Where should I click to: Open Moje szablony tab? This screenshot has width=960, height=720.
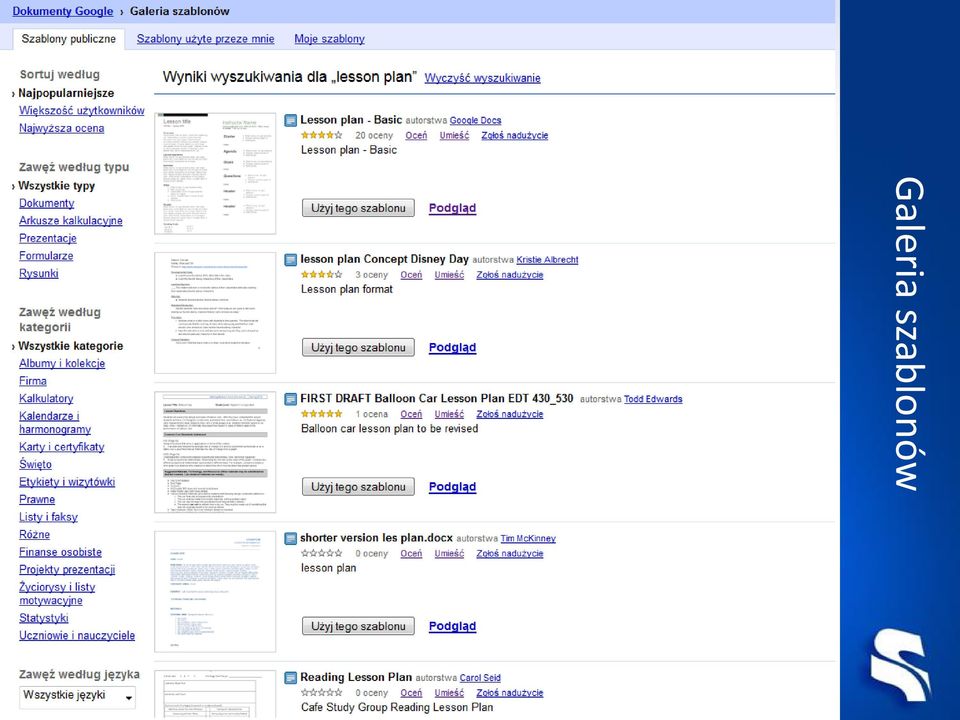[329, 39]
